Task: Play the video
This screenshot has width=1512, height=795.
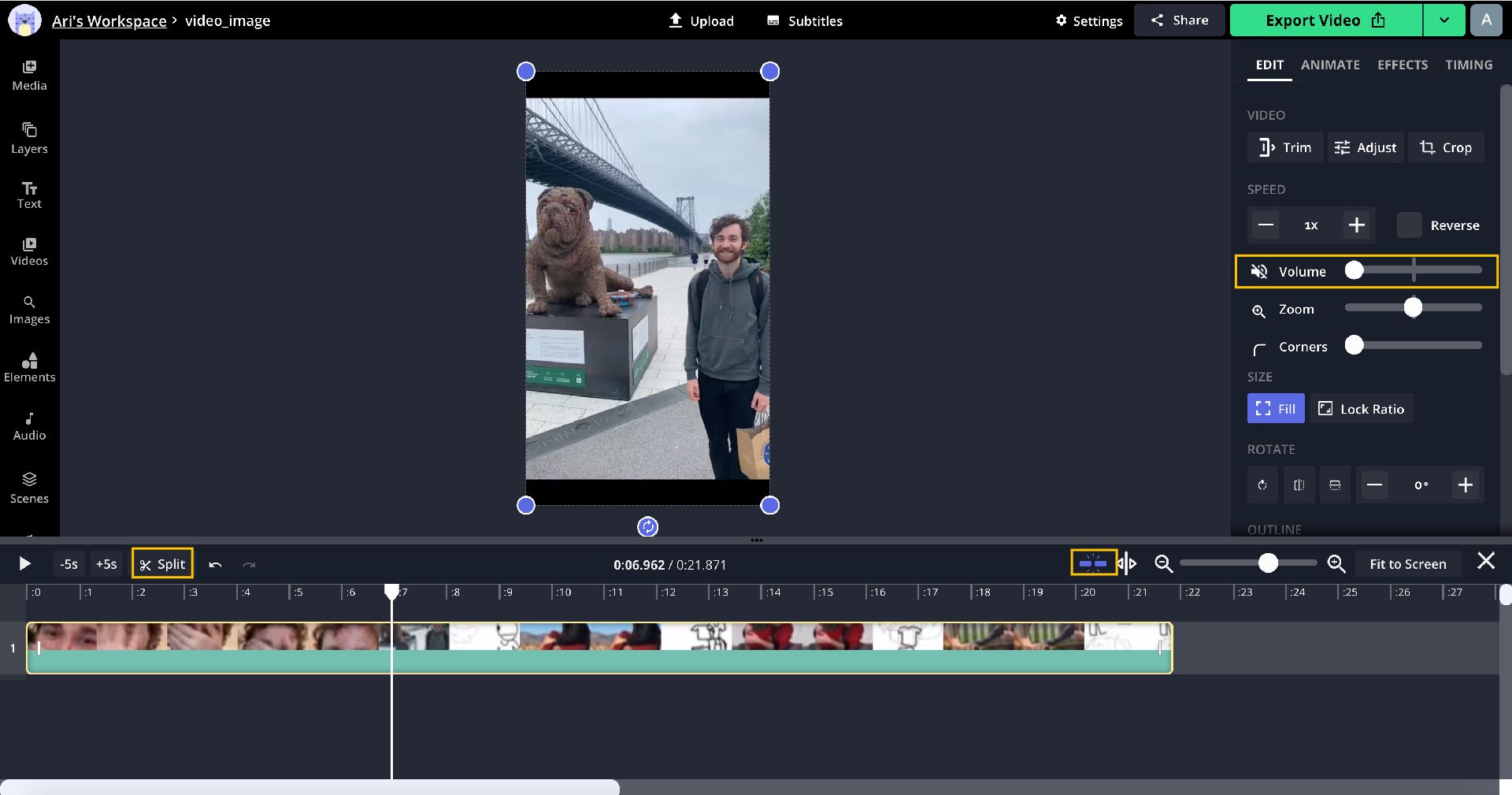Action: [24, 563]
